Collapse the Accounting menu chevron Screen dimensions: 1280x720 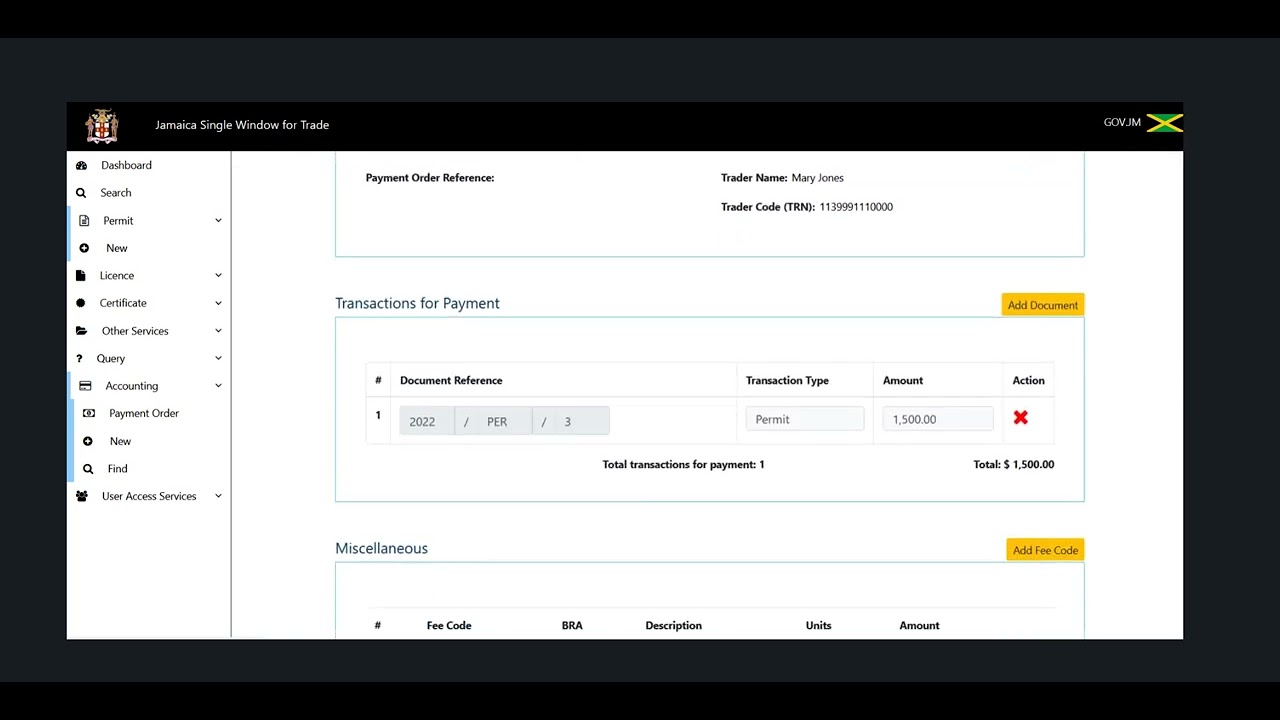click(x=218, y=385)
